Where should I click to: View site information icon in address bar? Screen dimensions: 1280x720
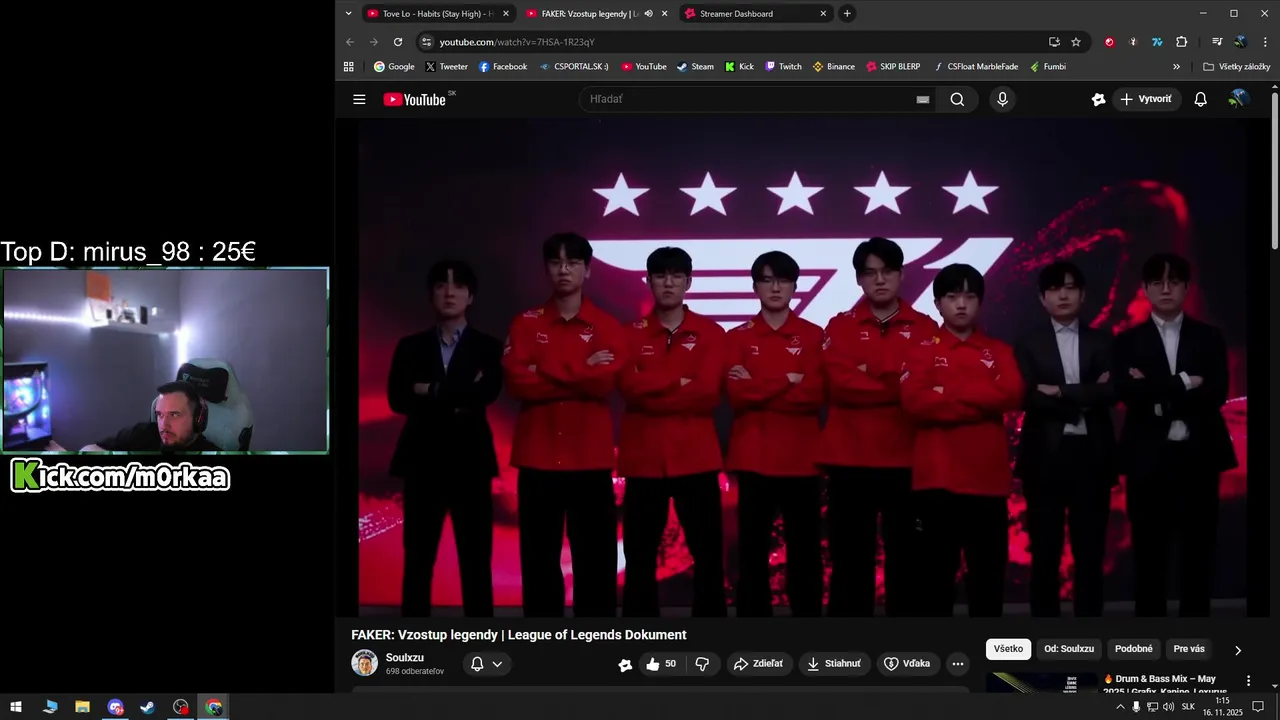[x=426, y=42]
